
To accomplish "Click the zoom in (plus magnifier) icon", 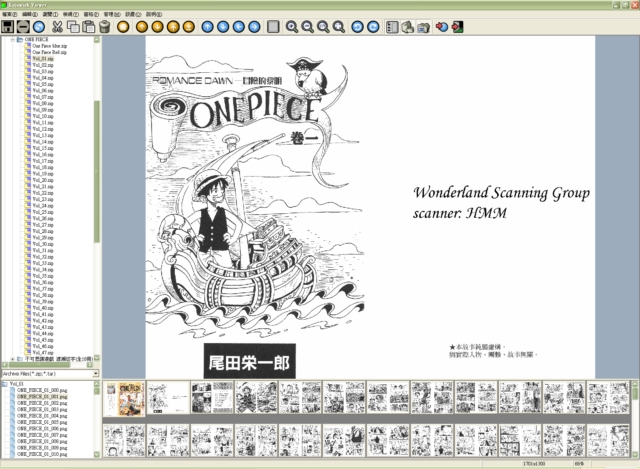I will click(291, 27).
